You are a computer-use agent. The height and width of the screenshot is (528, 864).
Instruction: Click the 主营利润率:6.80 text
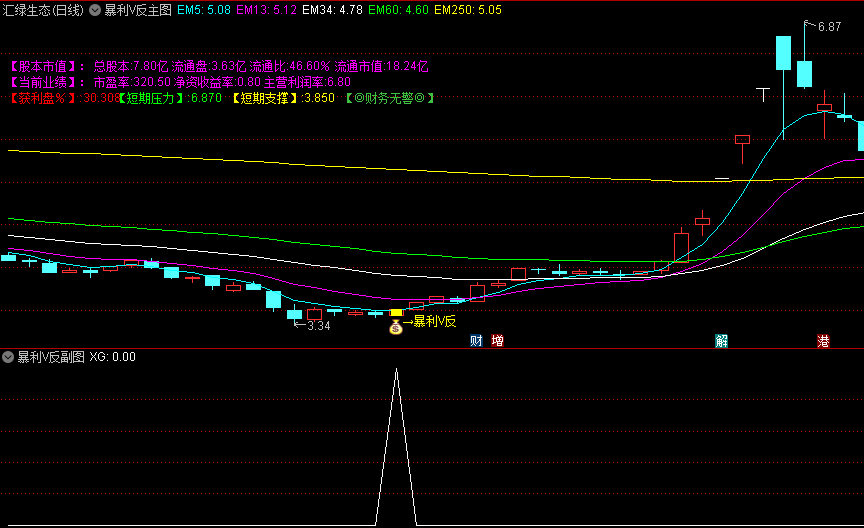click(x=307, y=83)
